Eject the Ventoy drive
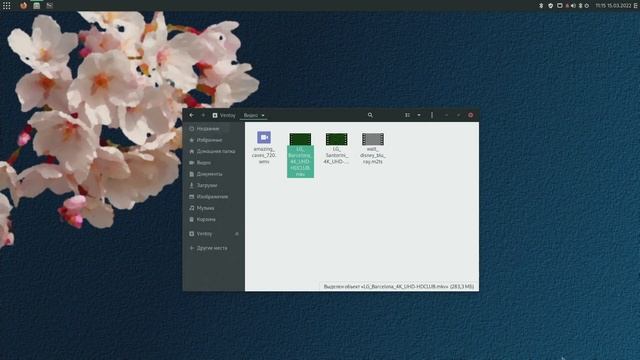 pos(237,234)
